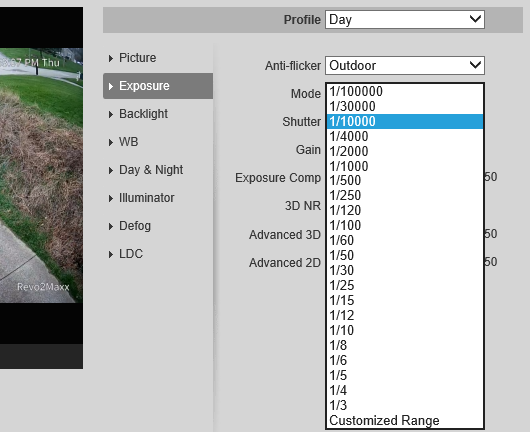Choose highlighted shutter speed 1/10000
The height and width of the screenshot is (432, 530).
[x=405, y=121]
